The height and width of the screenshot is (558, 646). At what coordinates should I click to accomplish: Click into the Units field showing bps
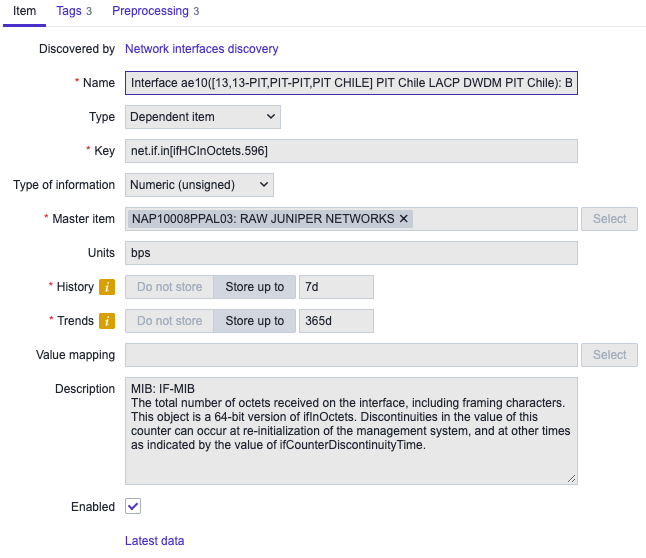351,253
